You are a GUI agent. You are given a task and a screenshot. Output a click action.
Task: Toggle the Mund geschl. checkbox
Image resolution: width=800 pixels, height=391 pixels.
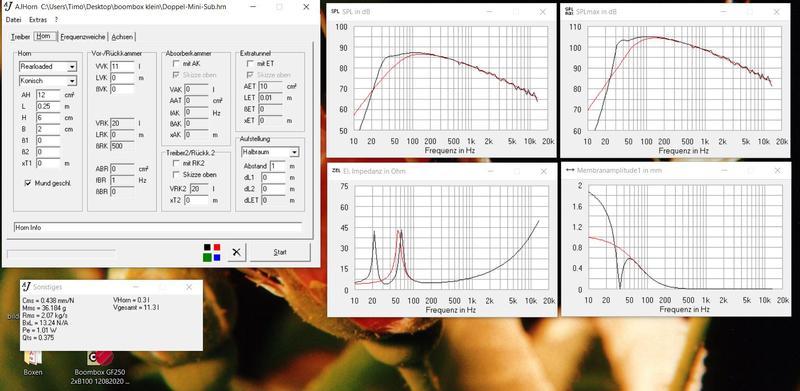point(28,183)
